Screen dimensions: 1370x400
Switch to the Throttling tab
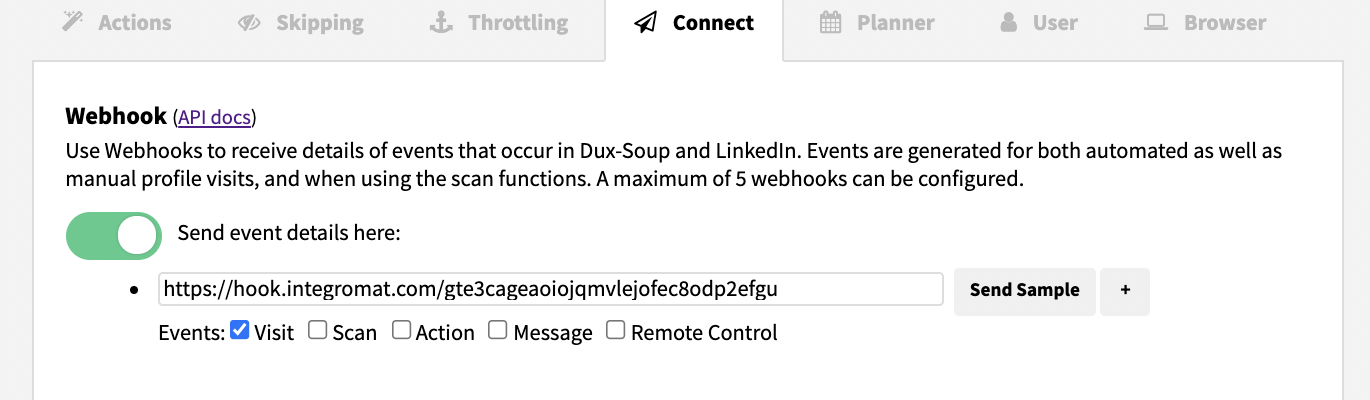(500, 24)
